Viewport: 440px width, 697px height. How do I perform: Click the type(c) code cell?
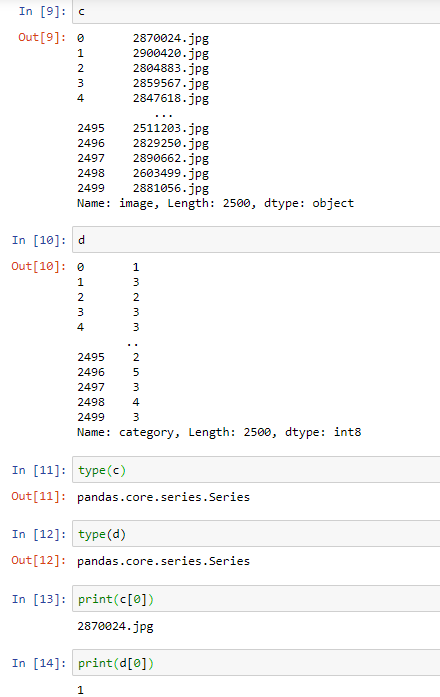coord(256,470)
